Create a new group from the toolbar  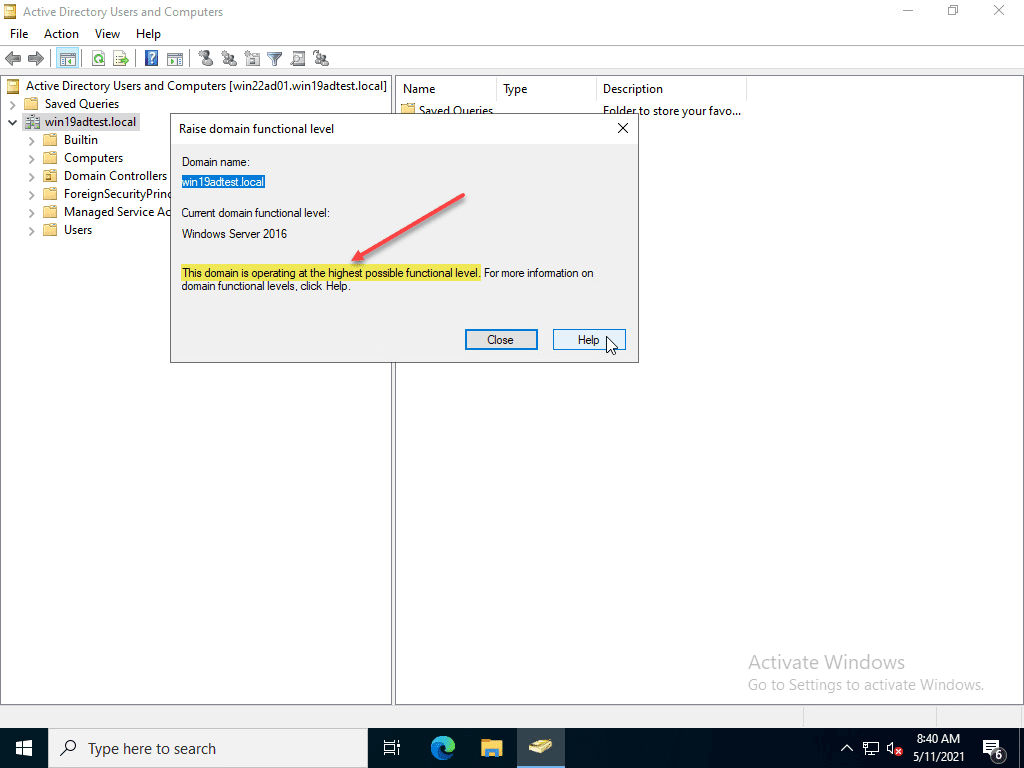click(228, 58)
